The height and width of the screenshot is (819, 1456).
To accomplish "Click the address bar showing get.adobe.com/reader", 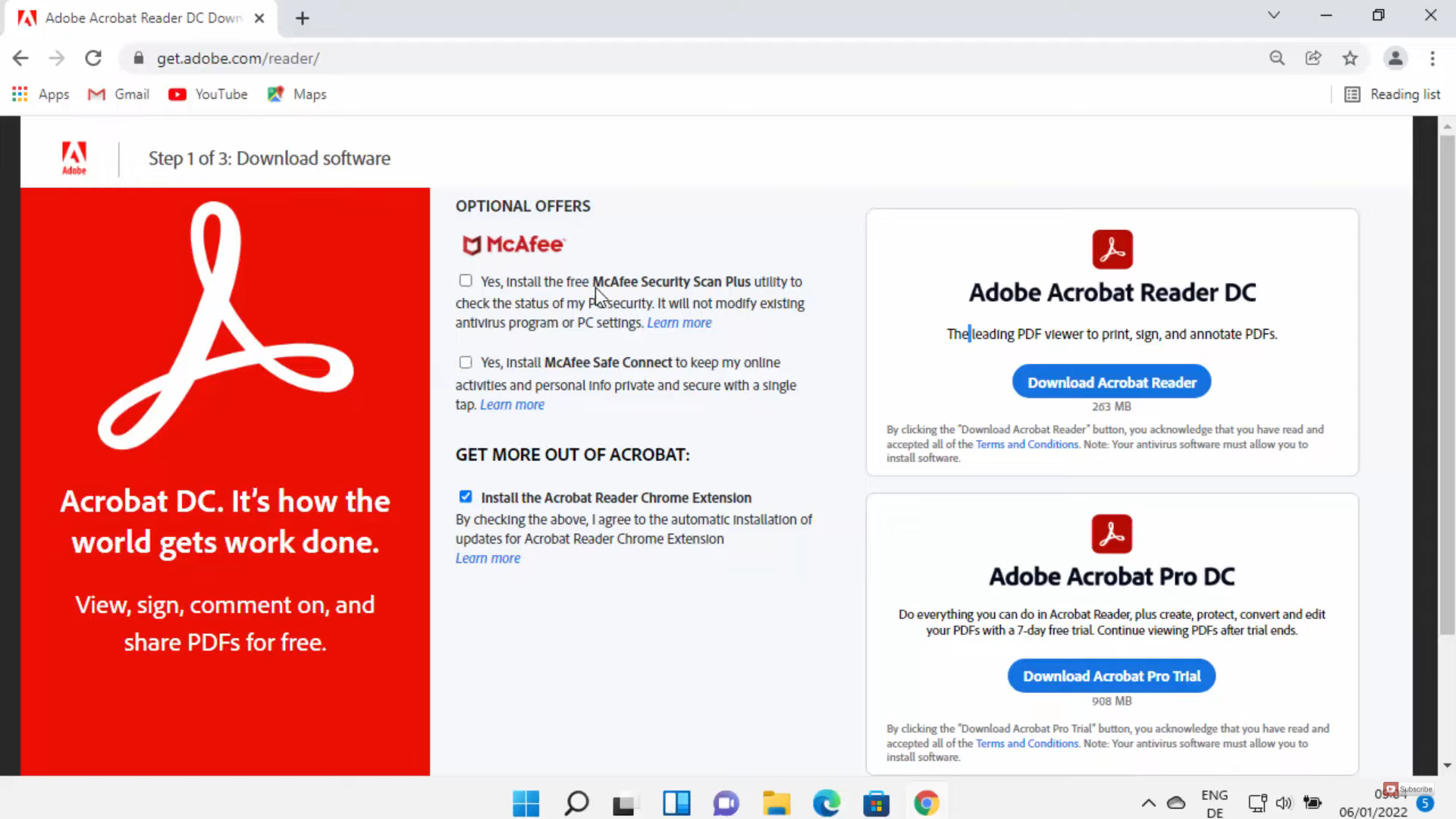I will (237, 58).
